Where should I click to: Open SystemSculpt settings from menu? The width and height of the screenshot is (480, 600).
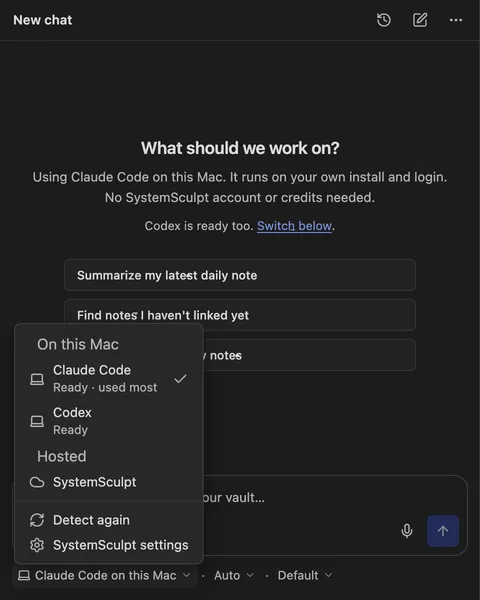(x=109, y=545)
